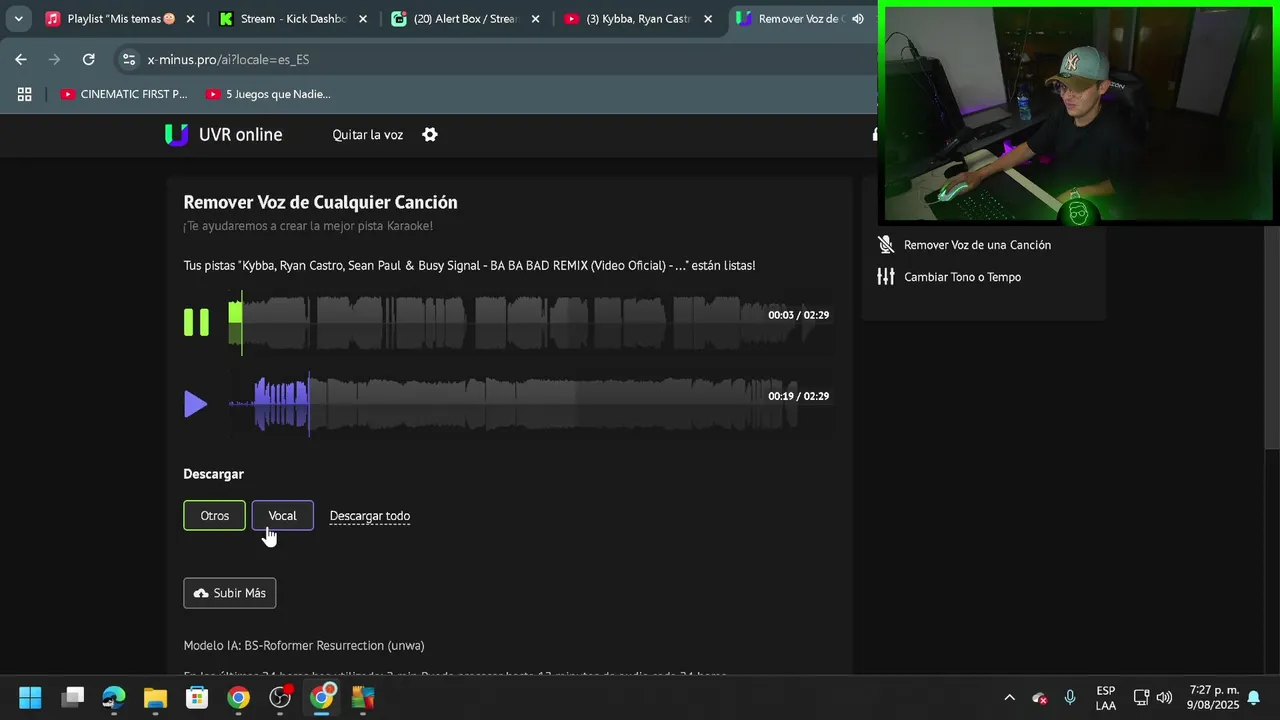
Task: Go back in browser history
Action: click(x=21, y=59)
